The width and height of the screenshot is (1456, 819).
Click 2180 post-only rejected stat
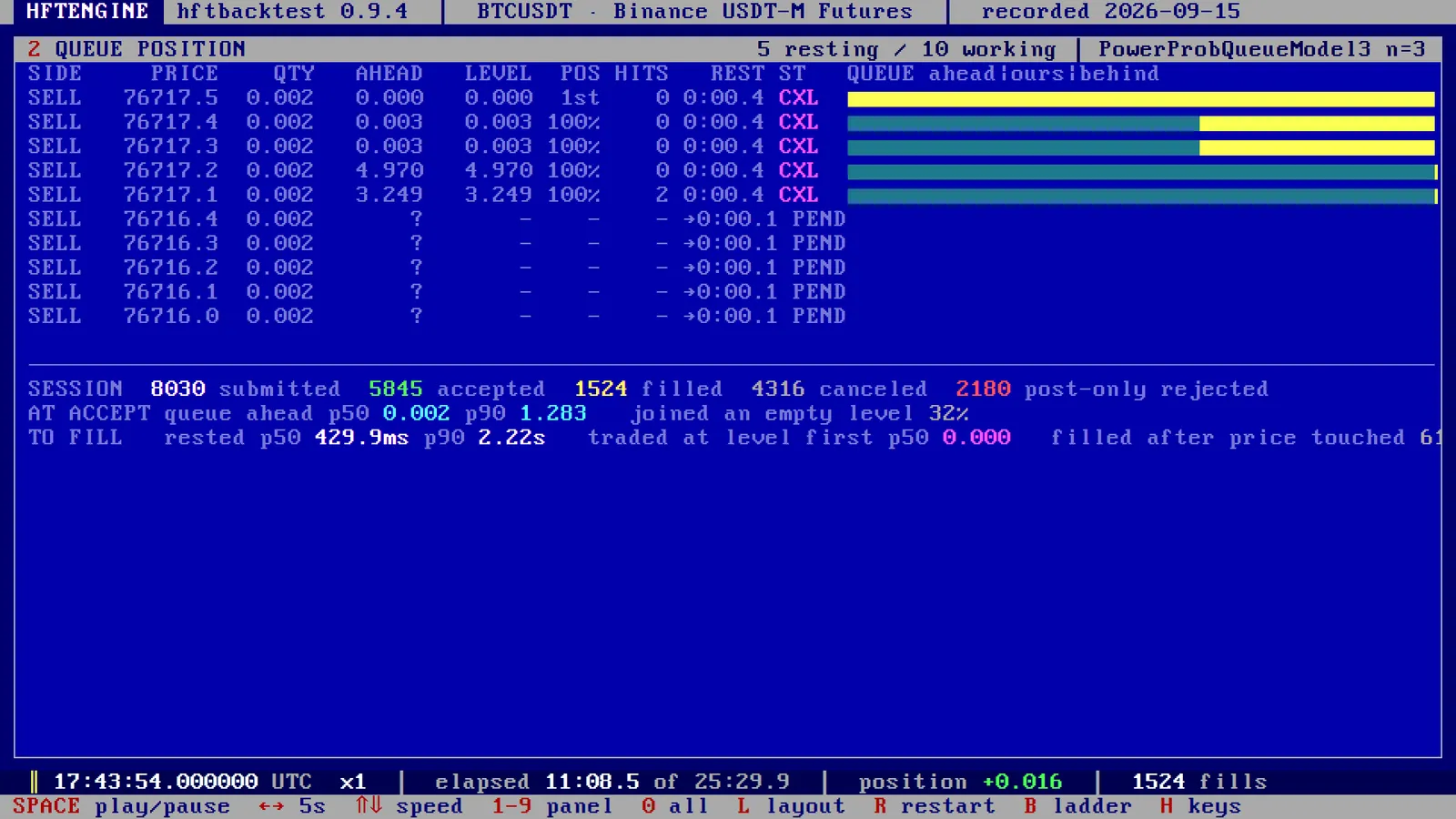tap(1112, 389)
